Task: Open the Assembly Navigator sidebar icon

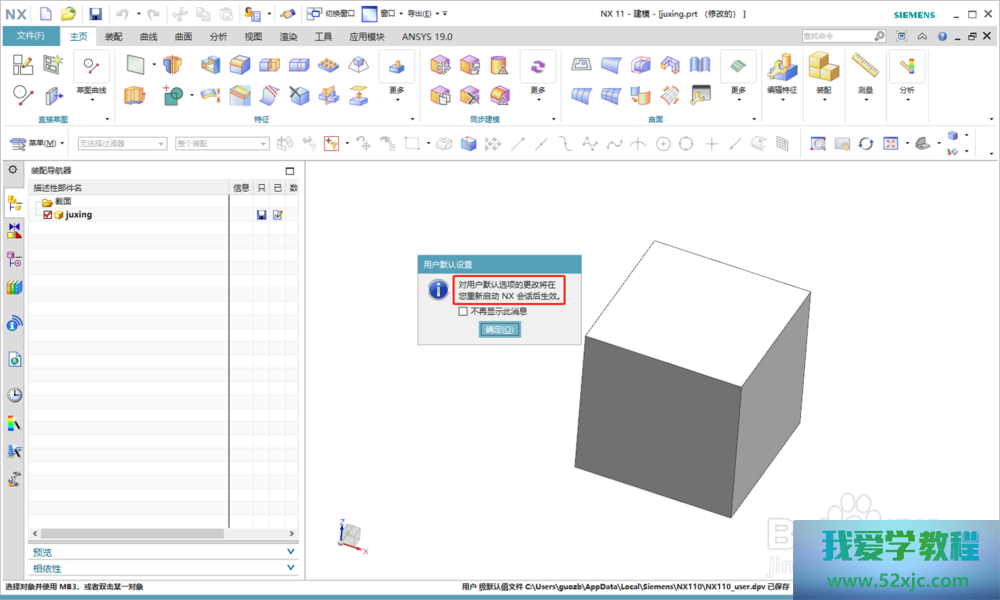Action: (x=15, y=203)
